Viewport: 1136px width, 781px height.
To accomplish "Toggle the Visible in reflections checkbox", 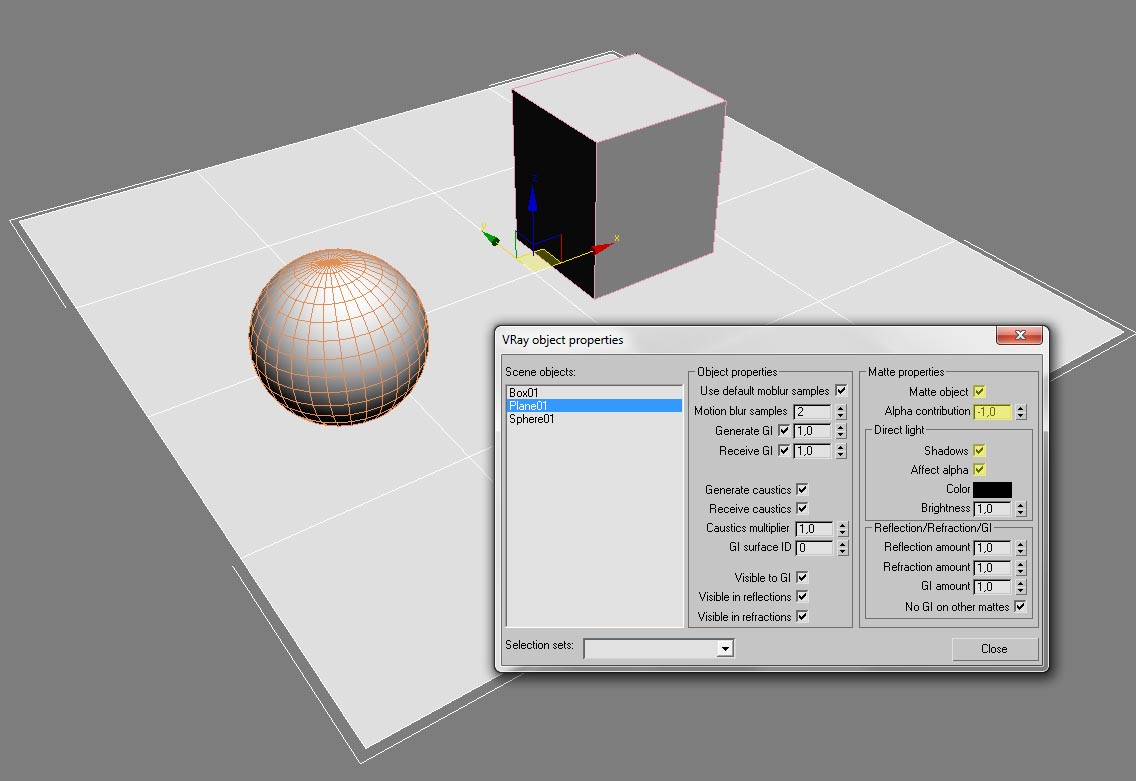I will (x=802, y=596).
